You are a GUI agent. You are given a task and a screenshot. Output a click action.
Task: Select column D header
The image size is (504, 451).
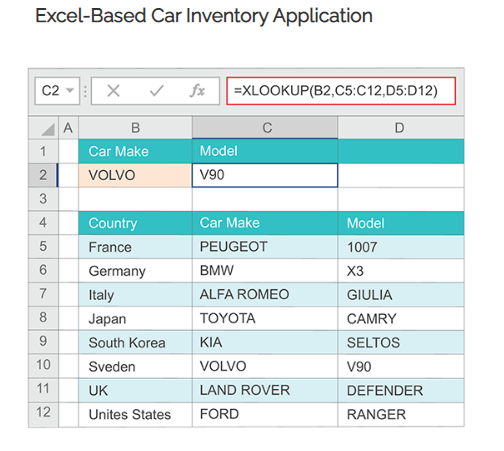click(401, 128)
